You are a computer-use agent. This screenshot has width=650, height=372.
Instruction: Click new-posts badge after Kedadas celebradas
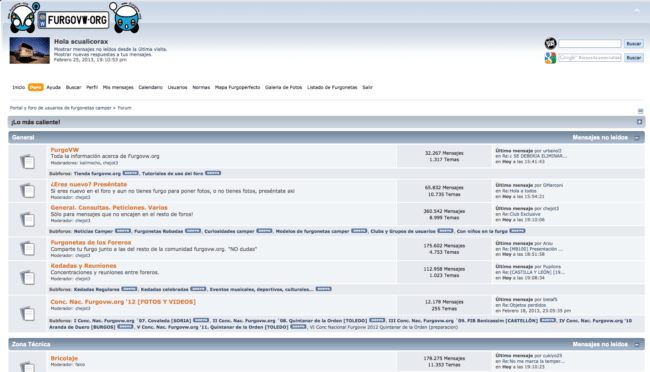[x=198, y=289]
